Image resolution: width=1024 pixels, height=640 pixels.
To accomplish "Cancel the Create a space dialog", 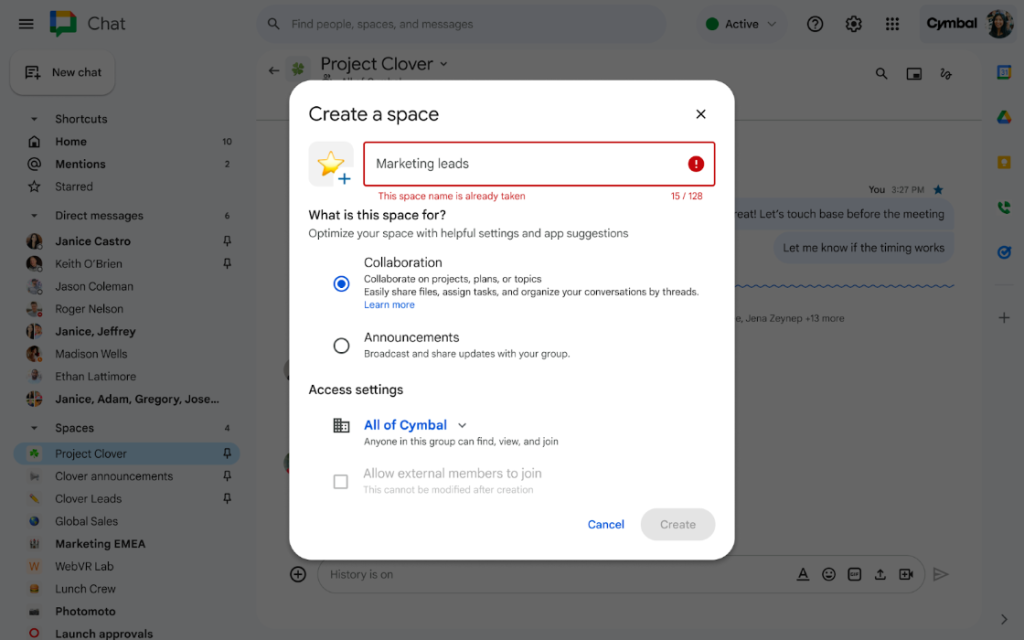I will [605, 524].
